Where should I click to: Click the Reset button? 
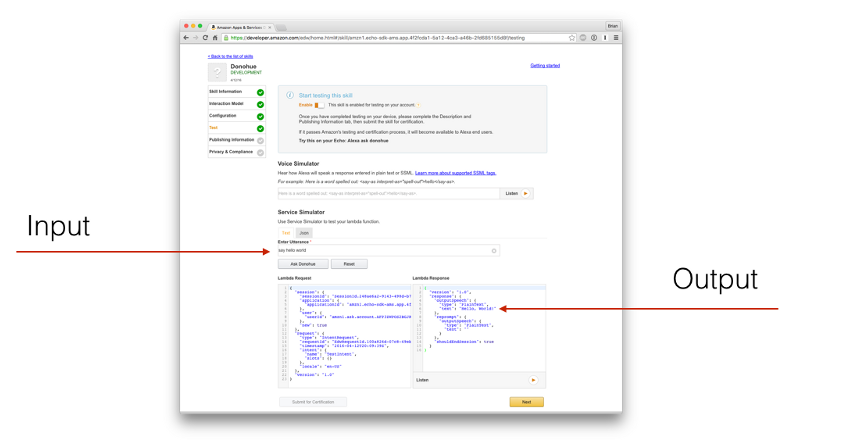349,264
